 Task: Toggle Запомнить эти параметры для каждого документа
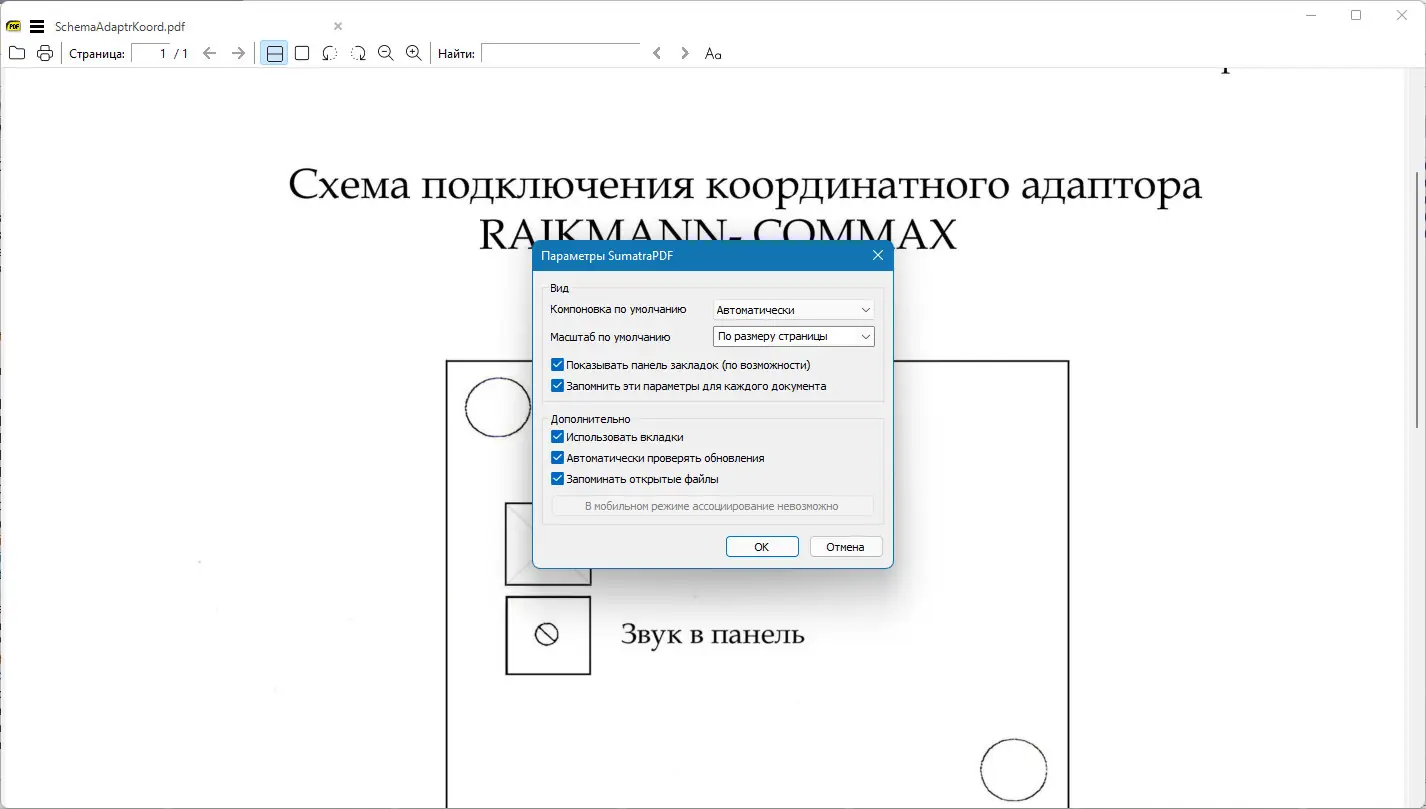tap(558, 386)
